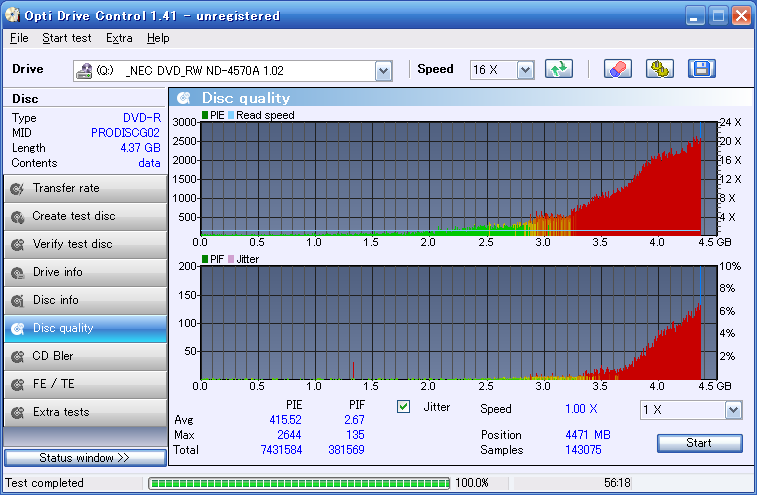The height and width of the screenshot is (495, 757).
Task: Select the Drive info tab
Action: tap(85, 272)
